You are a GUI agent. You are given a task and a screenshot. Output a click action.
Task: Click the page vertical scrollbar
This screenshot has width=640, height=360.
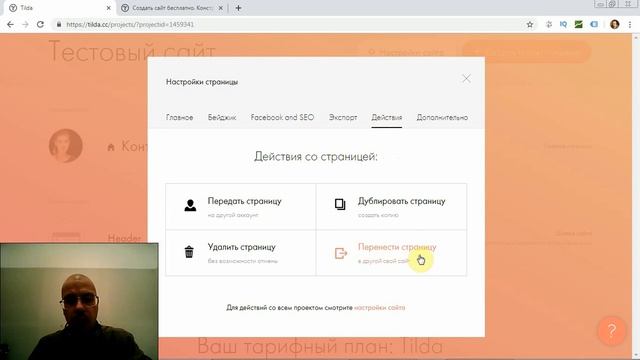pos(636,196)
